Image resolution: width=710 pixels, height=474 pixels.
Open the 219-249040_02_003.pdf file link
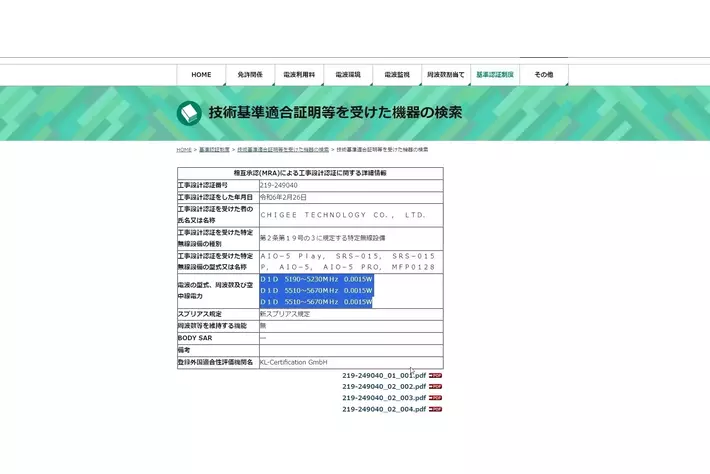[384, 398]
